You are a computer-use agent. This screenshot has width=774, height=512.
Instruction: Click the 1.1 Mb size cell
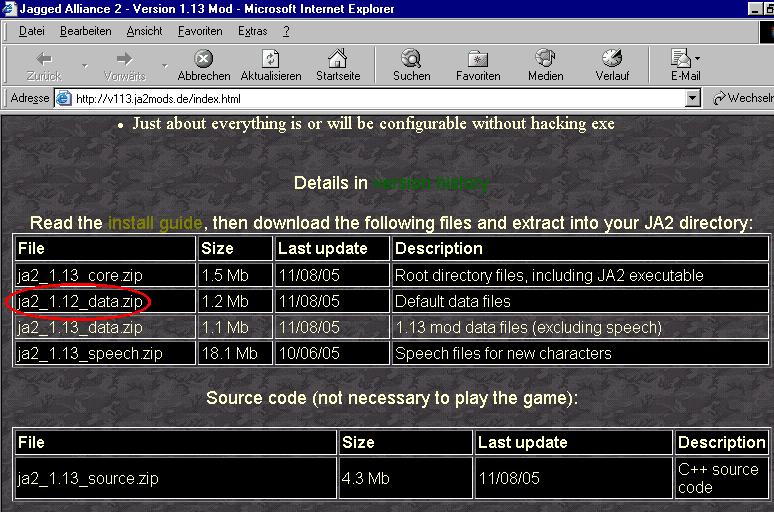coord(235,328)
